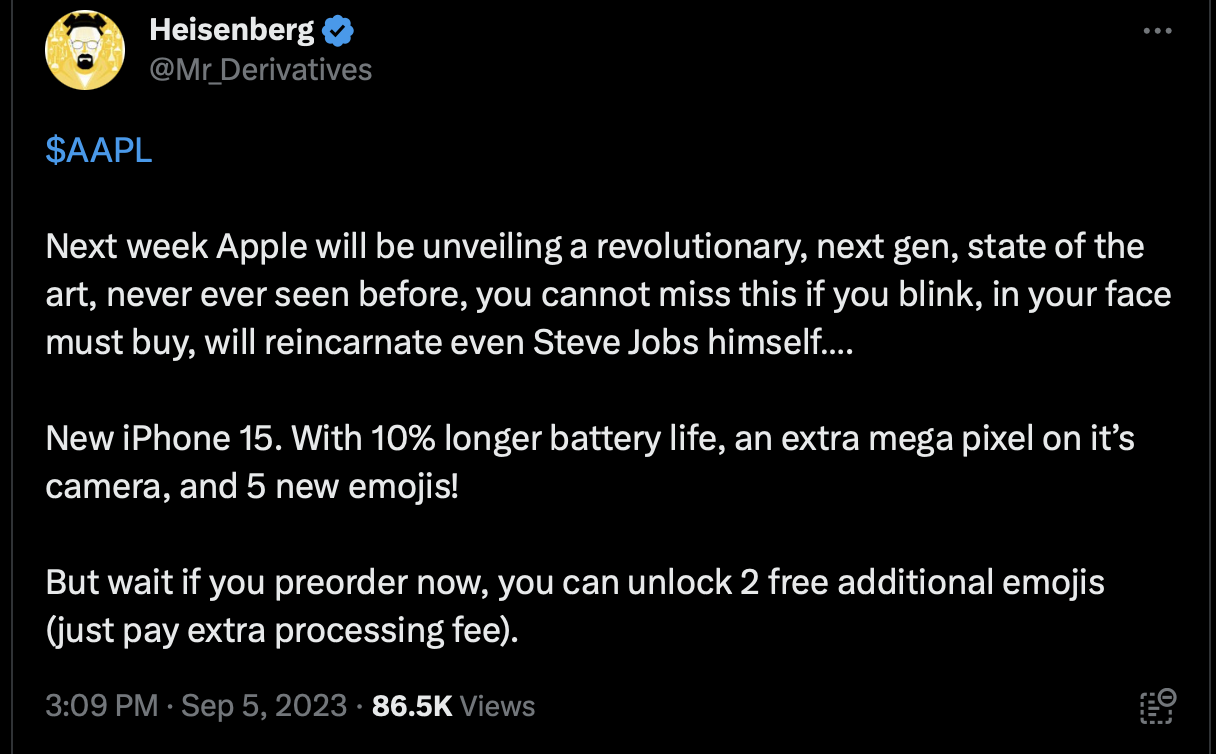
Task: Open the reader view icon beside Views
Action: (x=1157, y=706)
